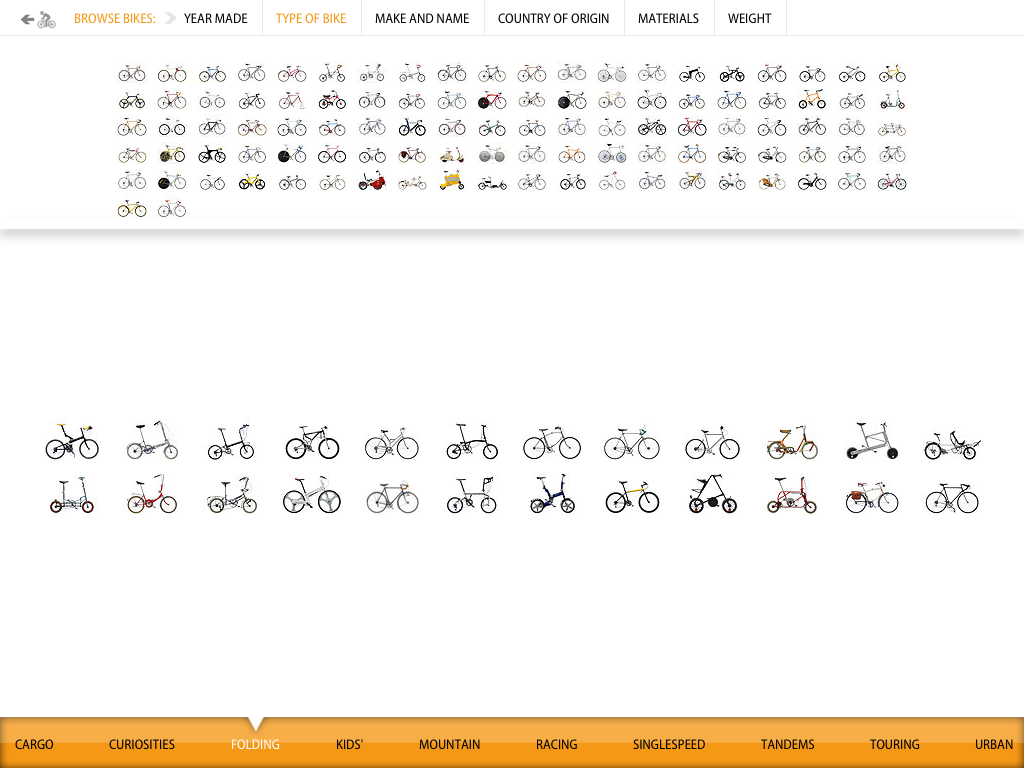
Task: Switch to Make and Name tab
Action: coord(422,19)
